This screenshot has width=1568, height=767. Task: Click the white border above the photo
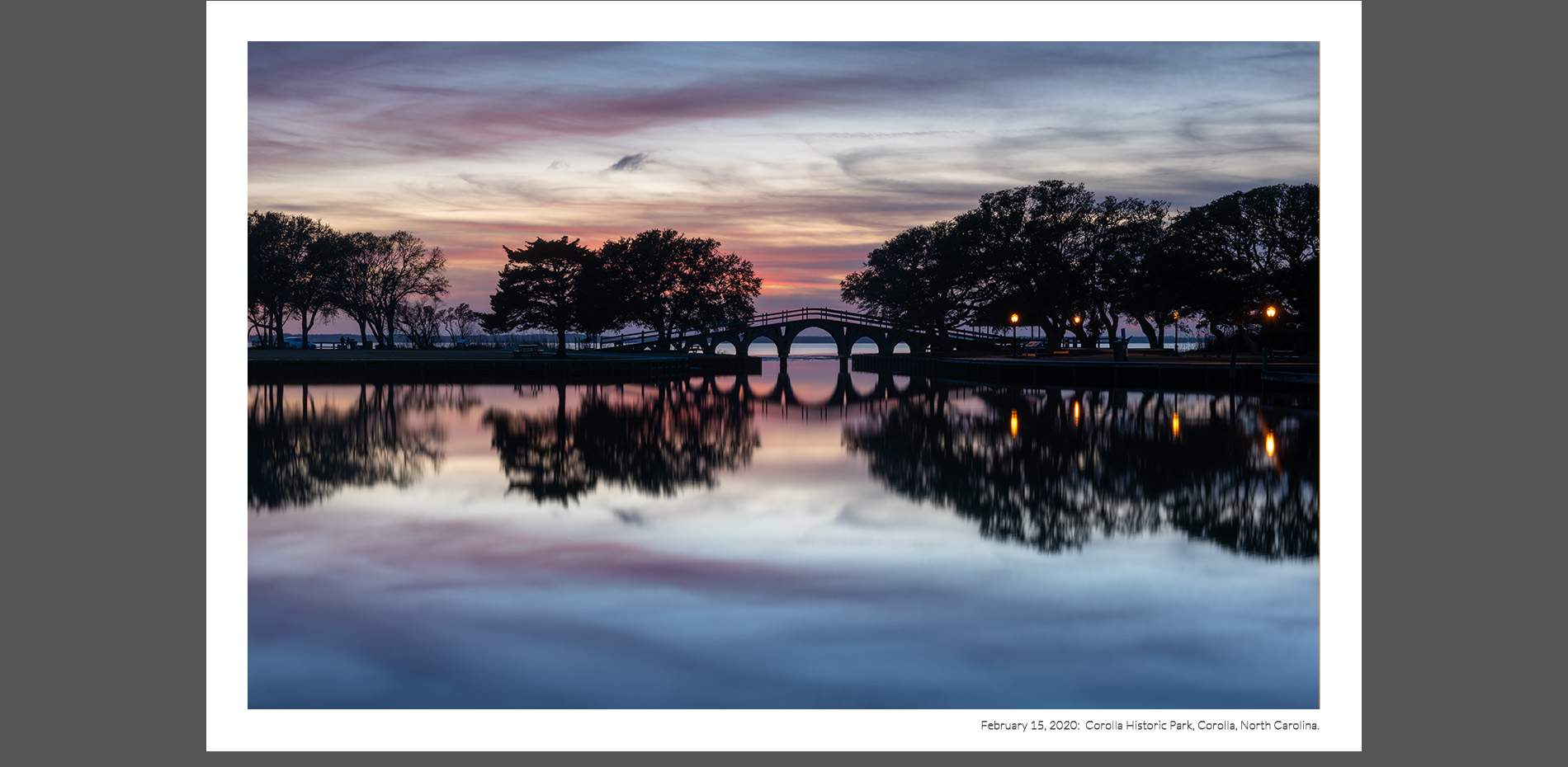pos(784,21)
